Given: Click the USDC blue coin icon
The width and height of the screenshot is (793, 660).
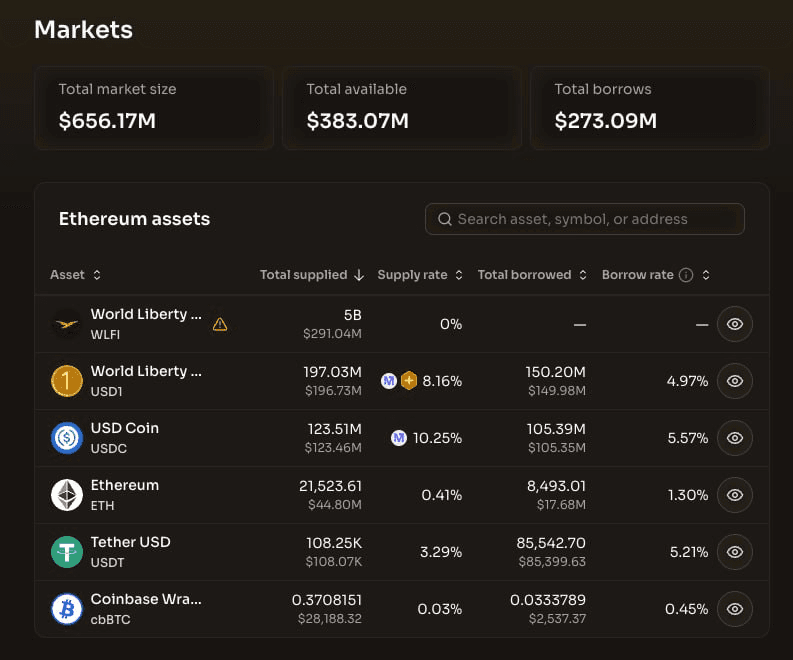Looking at the screenshot, I should [67, 438].
